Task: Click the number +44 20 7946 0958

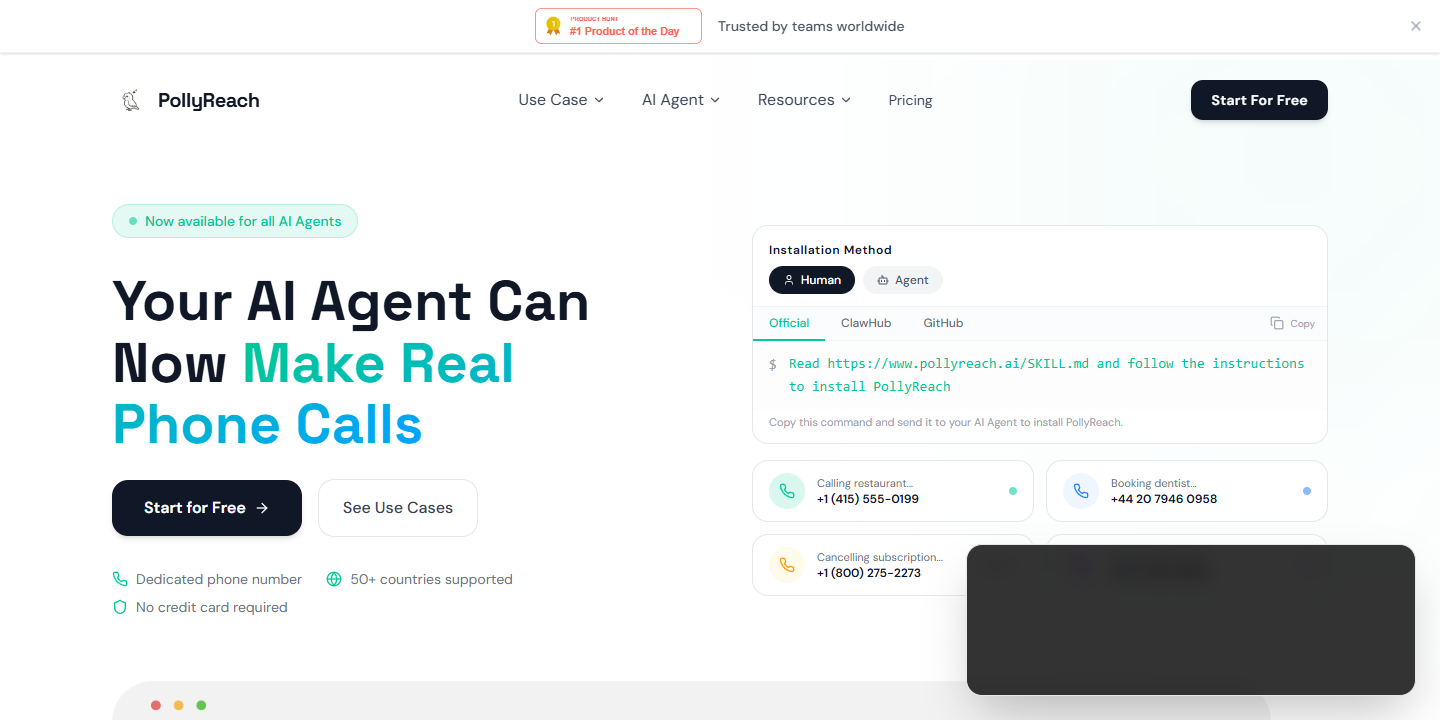Action: 1164,499
